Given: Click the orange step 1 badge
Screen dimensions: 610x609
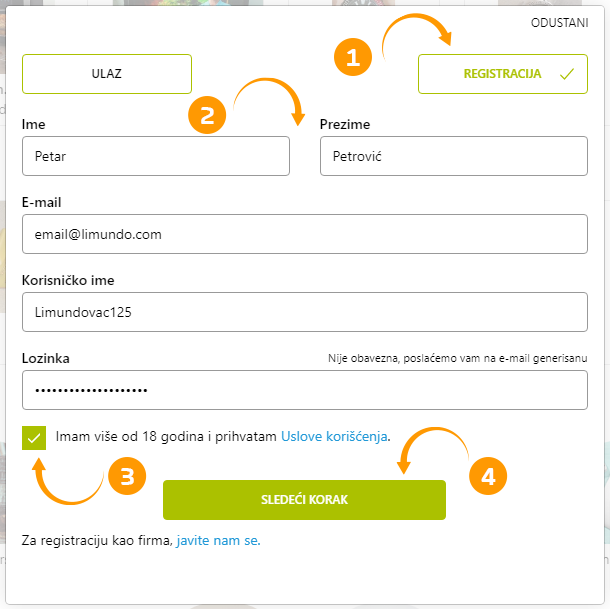Looking at the screenshot, I should (353, 57).
